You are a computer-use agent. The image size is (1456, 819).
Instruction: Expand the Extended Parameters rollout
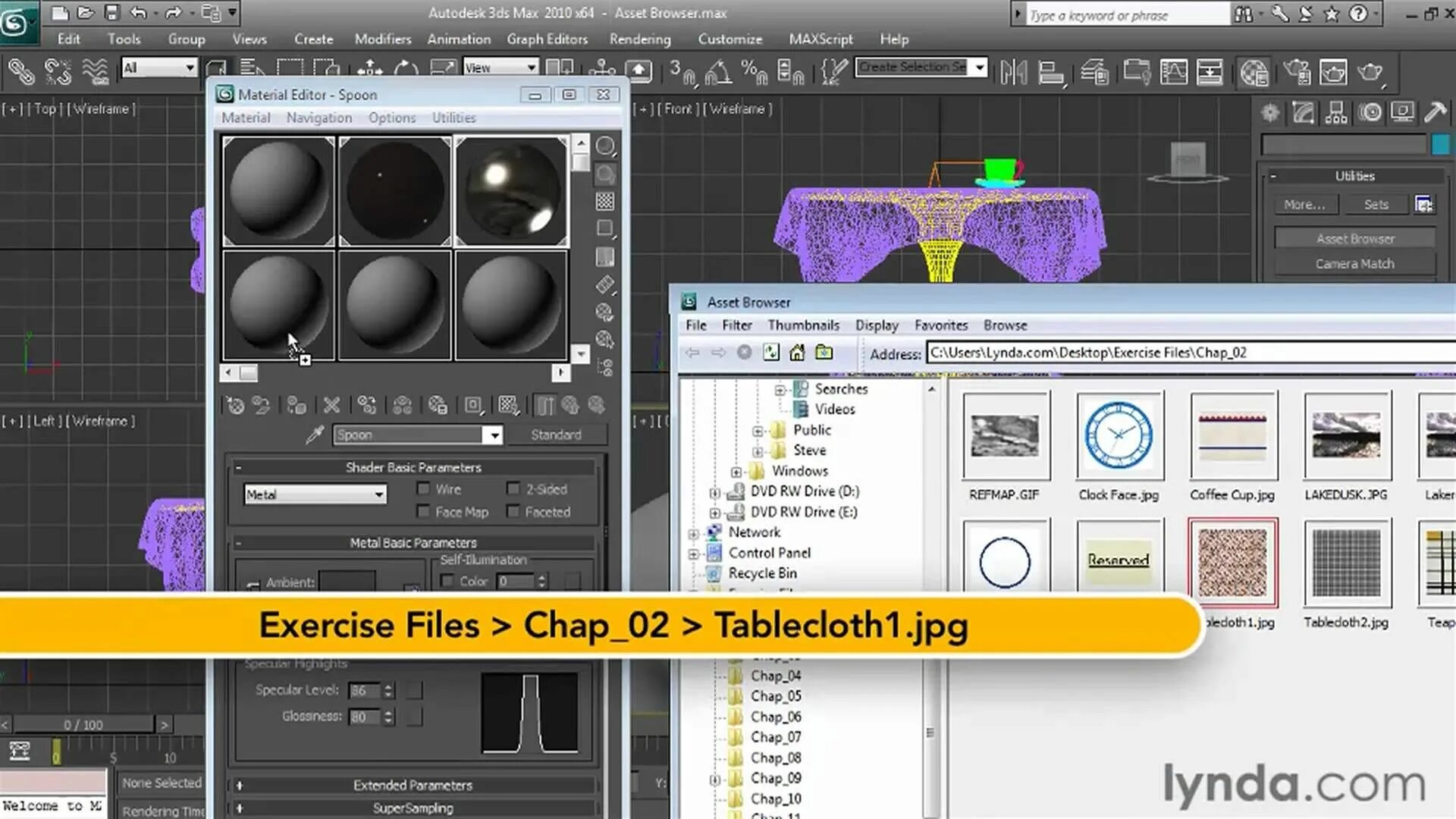239,786
